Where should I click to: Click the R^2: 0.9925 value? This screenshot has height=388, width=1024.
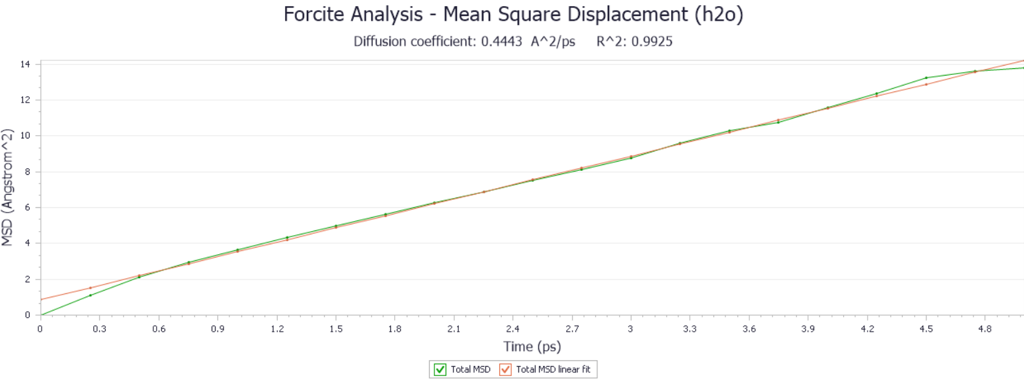click(x=634, y=42)
